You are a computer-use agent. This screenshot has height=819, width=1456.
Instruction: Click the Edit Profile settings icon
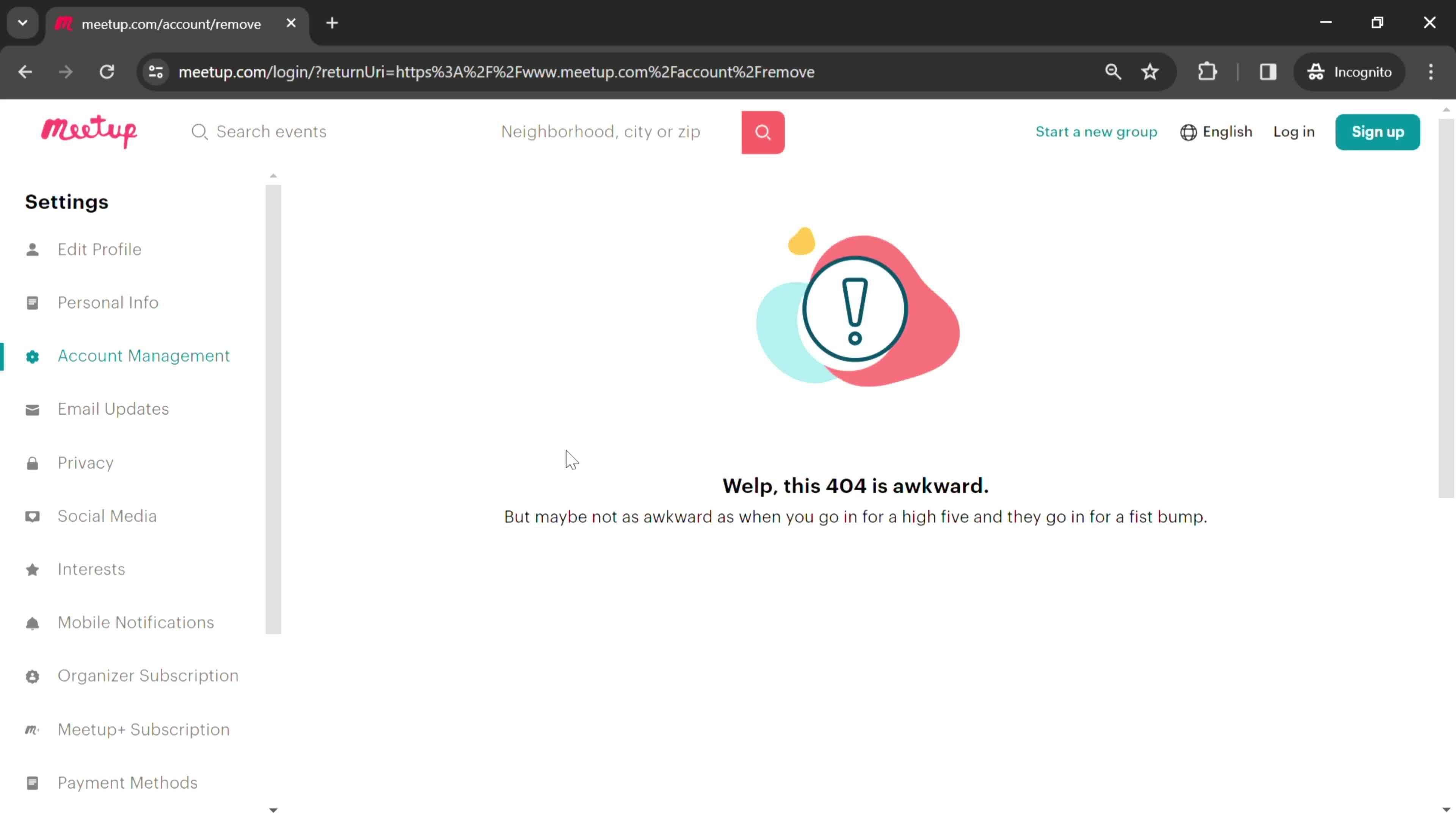point(32,249)
